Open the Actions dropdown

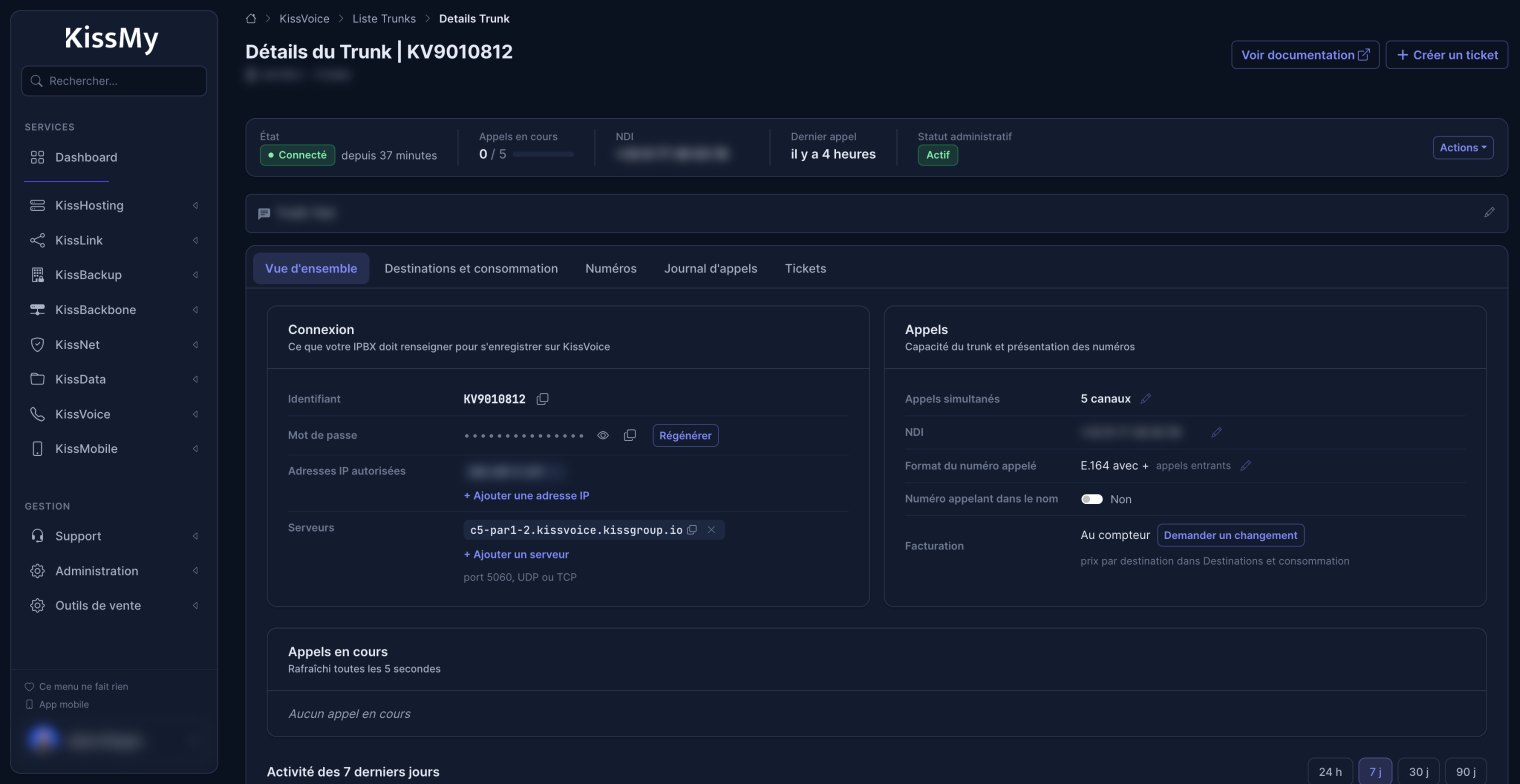click(x=1463, y=148)
